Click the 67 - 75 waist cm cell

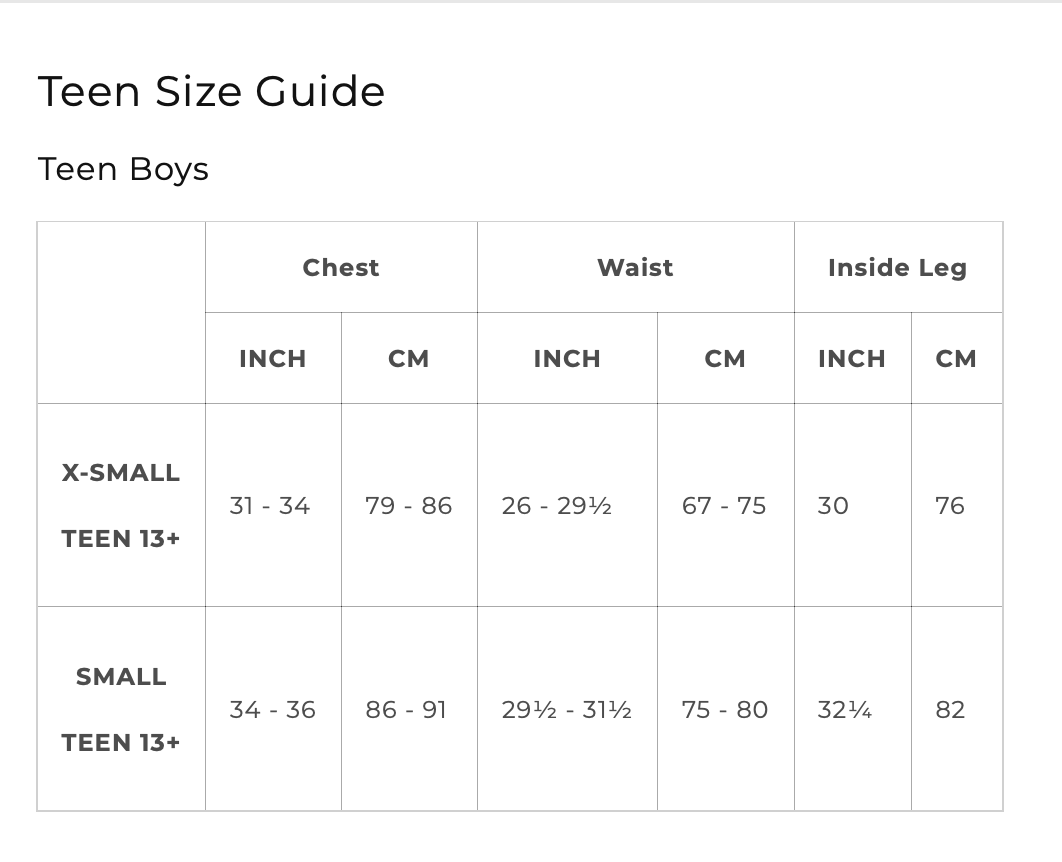724,506
